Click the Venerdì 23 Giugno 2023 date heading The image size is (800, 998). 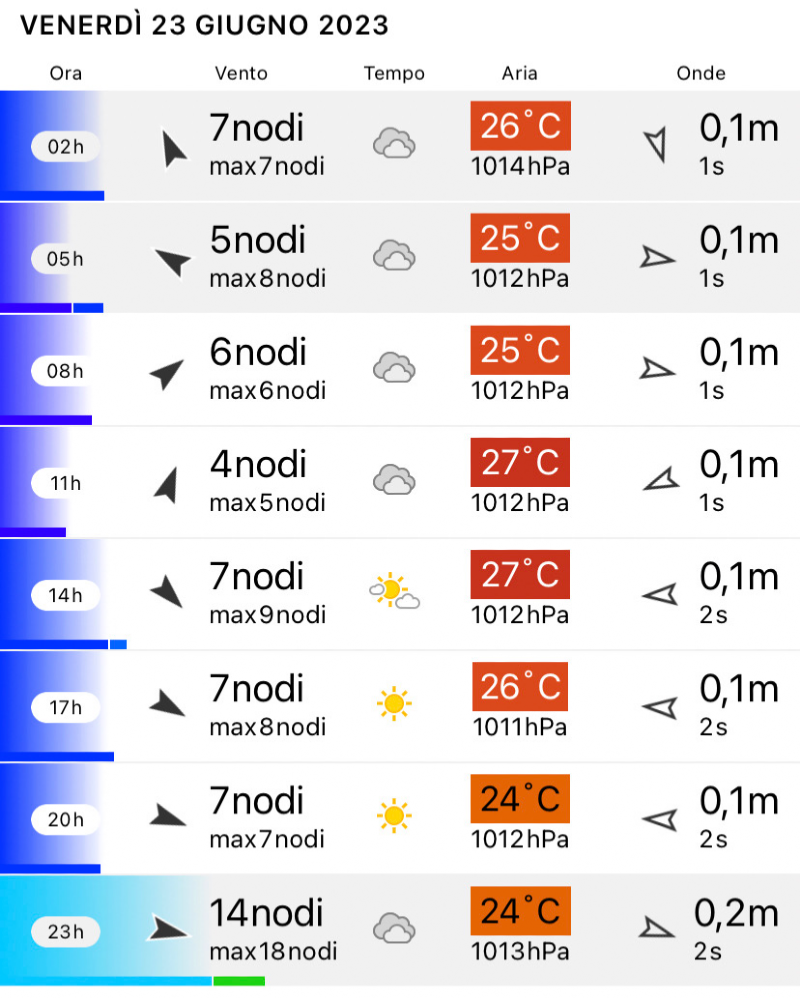[205, 25]
